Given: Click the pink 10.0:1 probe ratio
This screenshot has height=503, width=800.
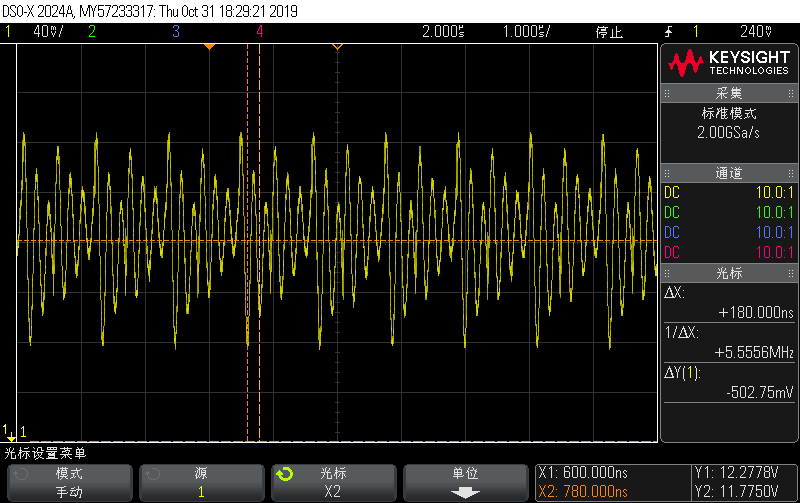Looking at the screenshot, I should coord(774,252).
